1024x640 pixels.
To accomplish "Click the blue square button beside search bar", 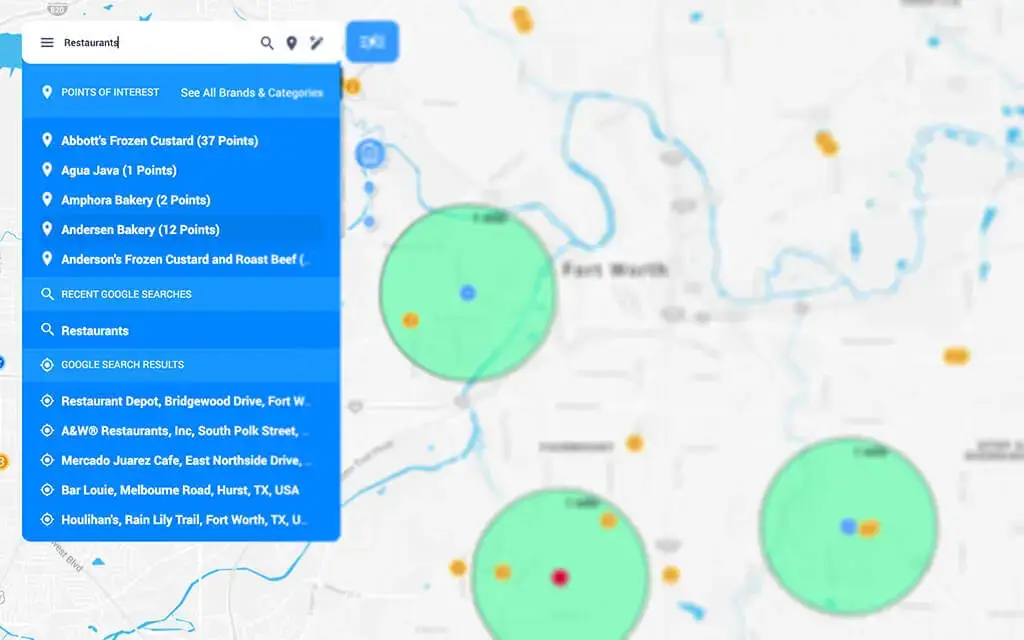I will click(372, 42).
